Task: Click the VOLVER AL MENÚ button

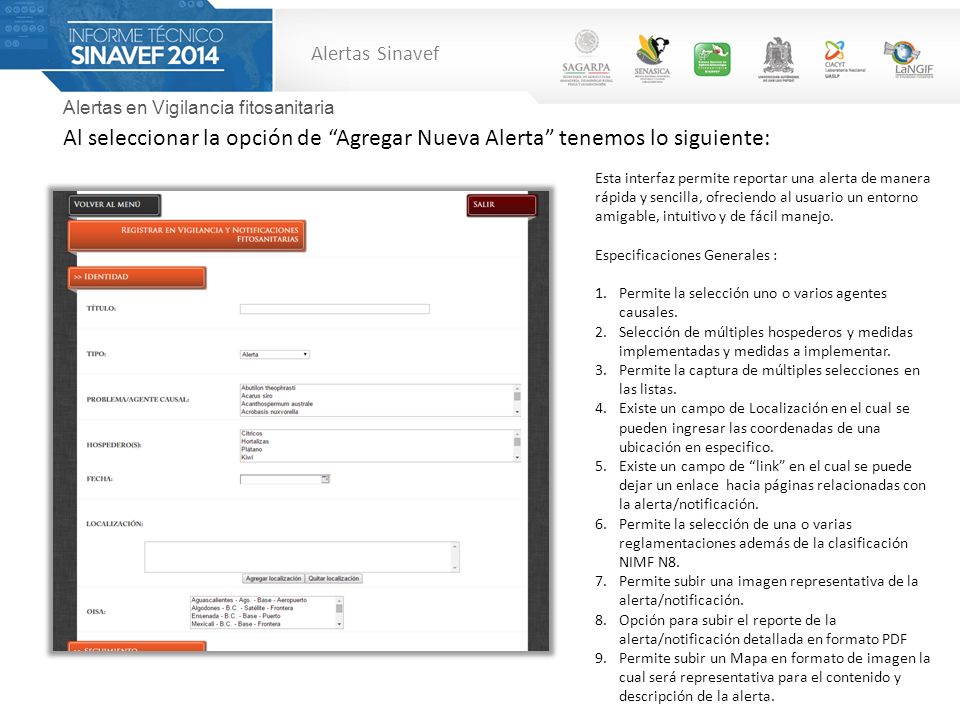Action: (114, 205)
